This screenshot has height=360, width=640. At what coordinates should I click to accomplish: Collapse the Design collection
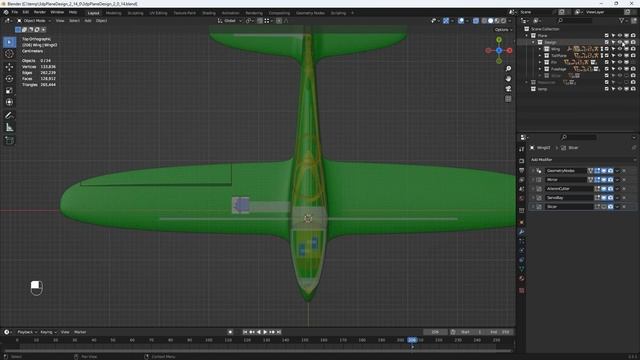(533, 42)
